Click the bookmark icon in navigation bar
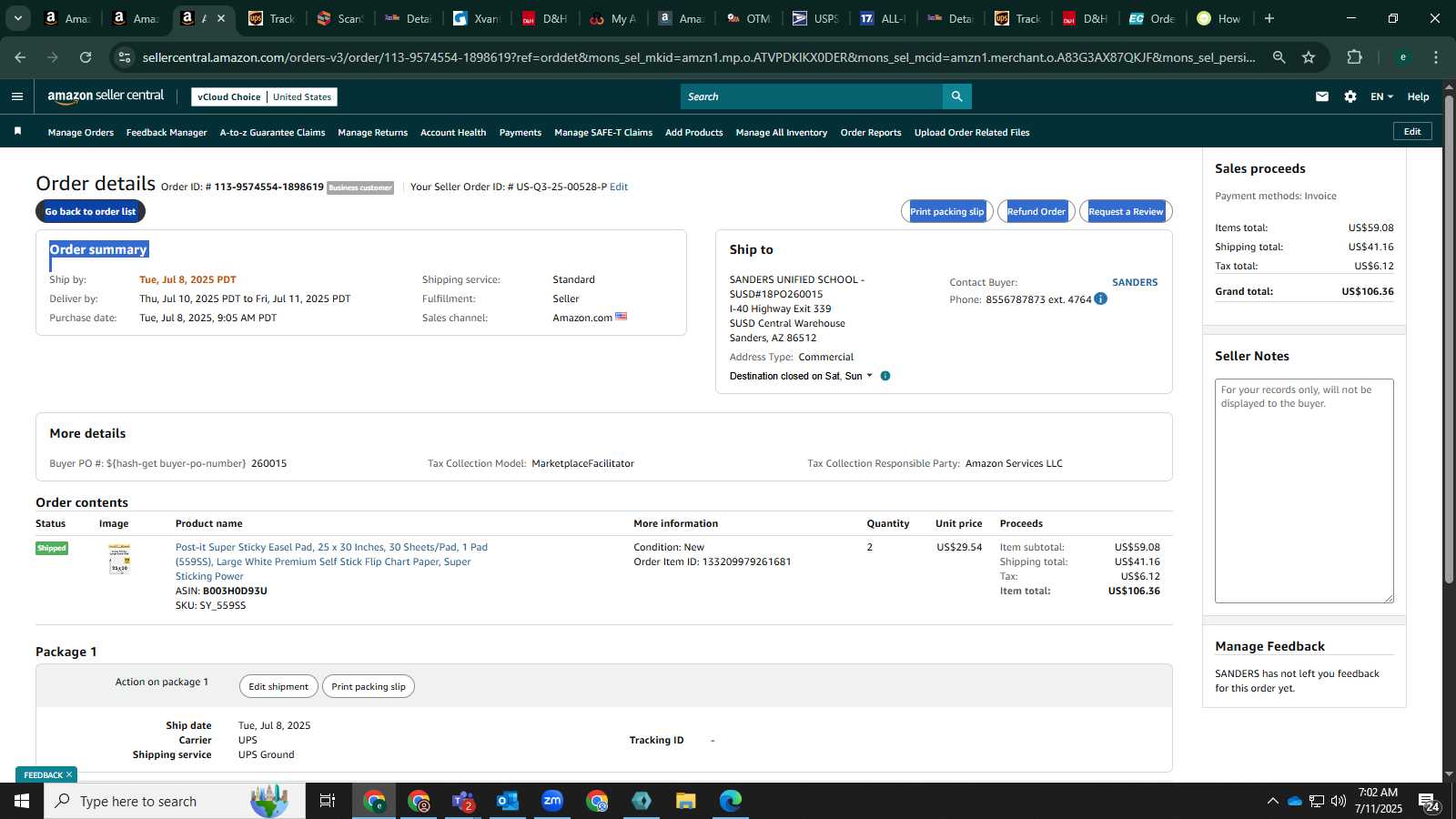Screen dimensions: 1456x819 (17, 132)
